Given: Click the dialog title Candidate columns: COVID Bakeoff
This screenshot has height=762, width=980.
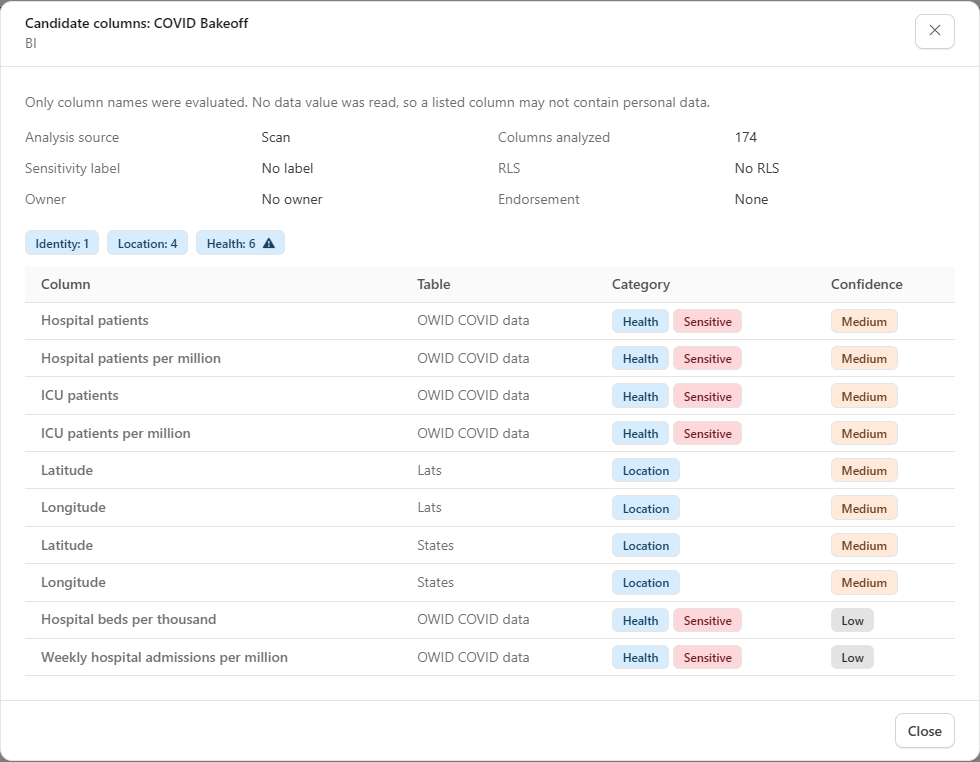Looking at the screenshot, I should click(x=136, y=23).
